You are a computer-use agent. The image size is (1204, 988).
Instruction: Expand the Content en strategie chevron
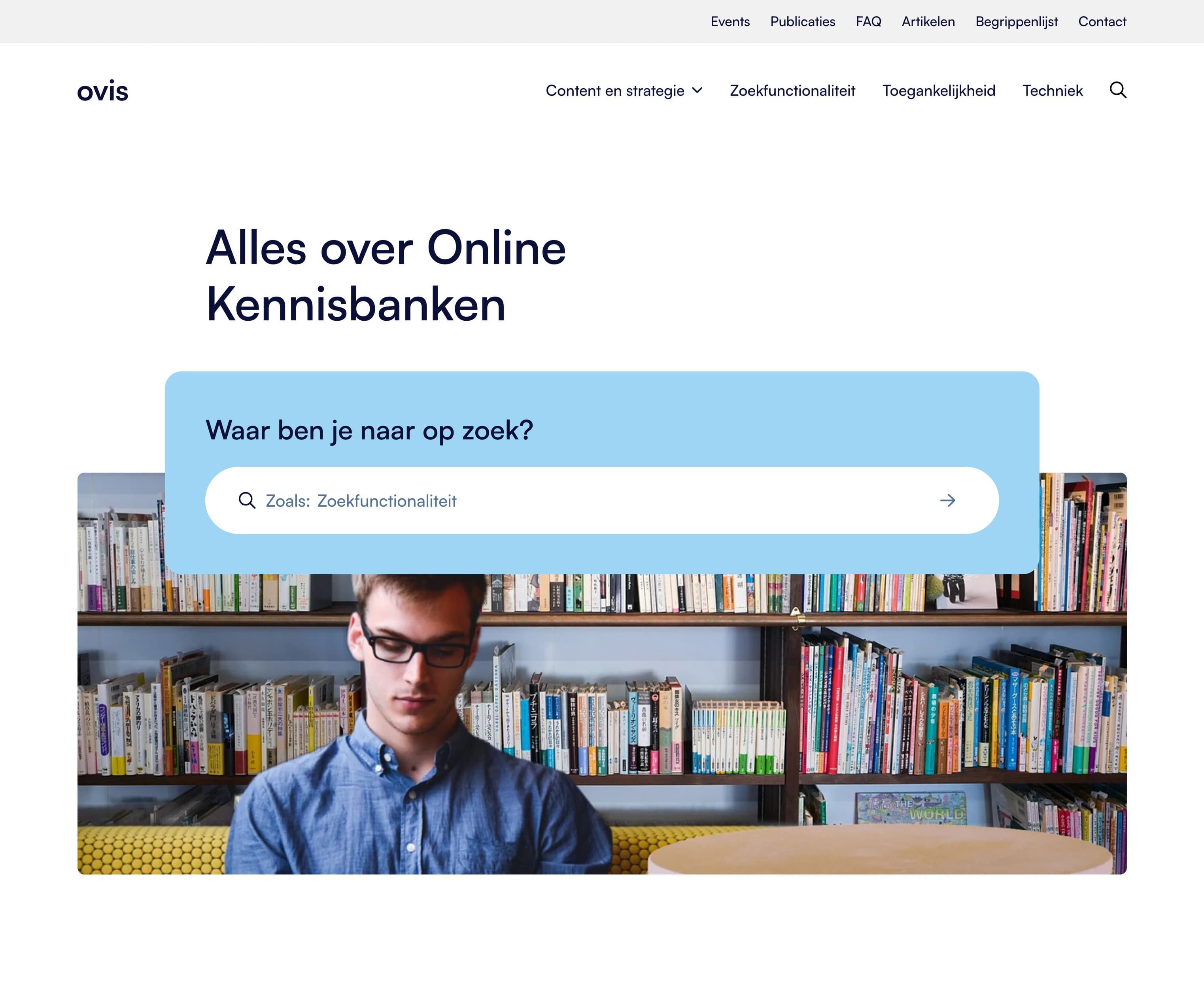pos(697,91)
